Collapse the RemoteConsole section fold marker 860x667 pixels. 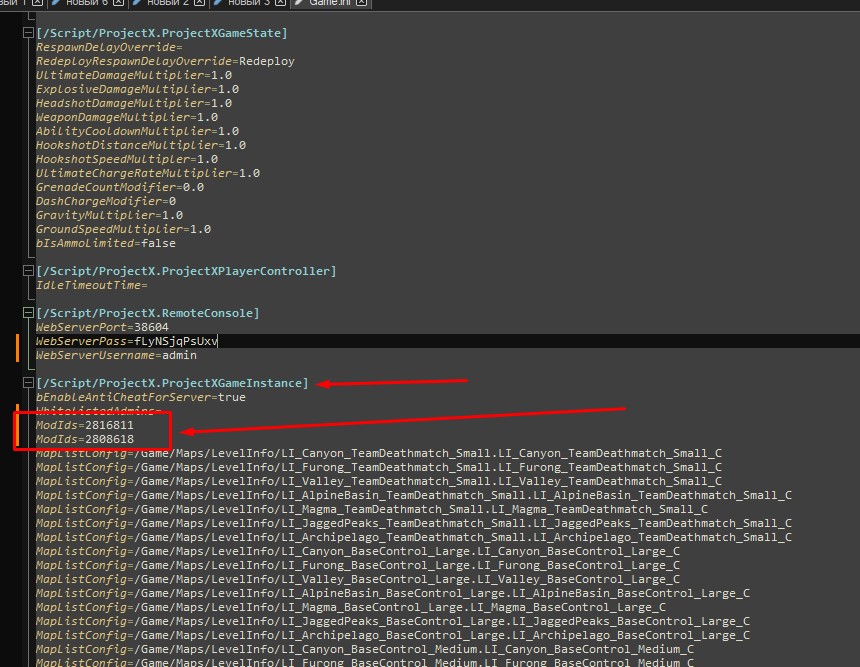(x=27, y=313)
